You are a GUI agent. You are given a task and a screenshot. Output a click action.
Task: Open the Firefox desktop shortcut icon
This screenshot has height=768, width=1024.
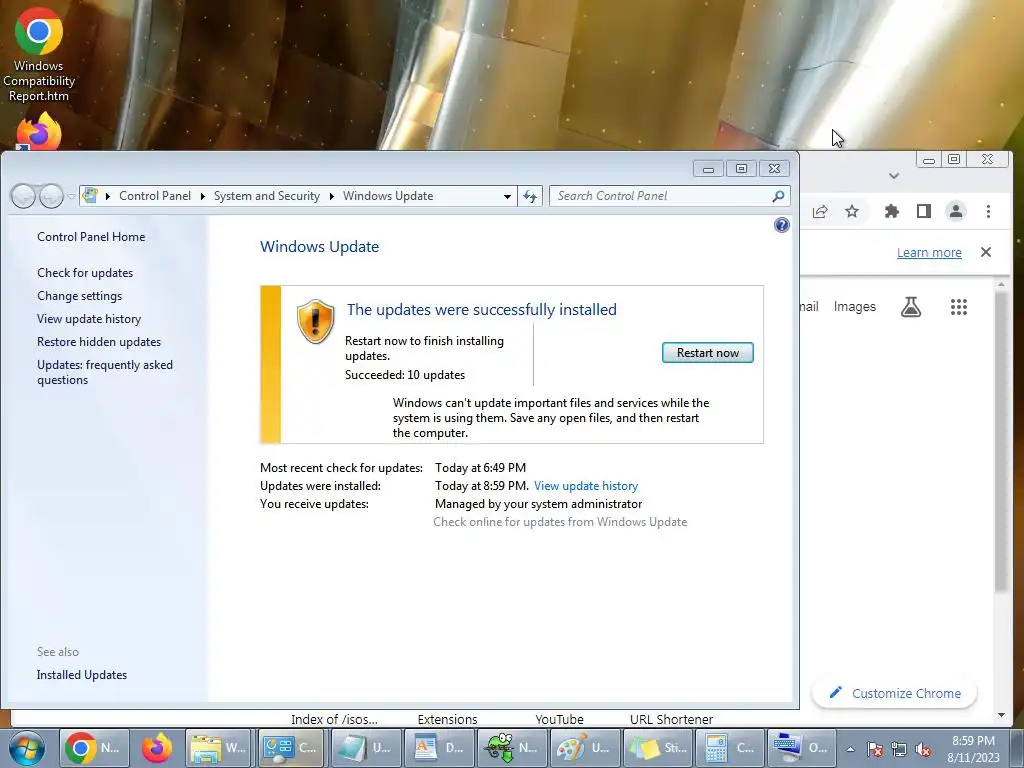39,131
